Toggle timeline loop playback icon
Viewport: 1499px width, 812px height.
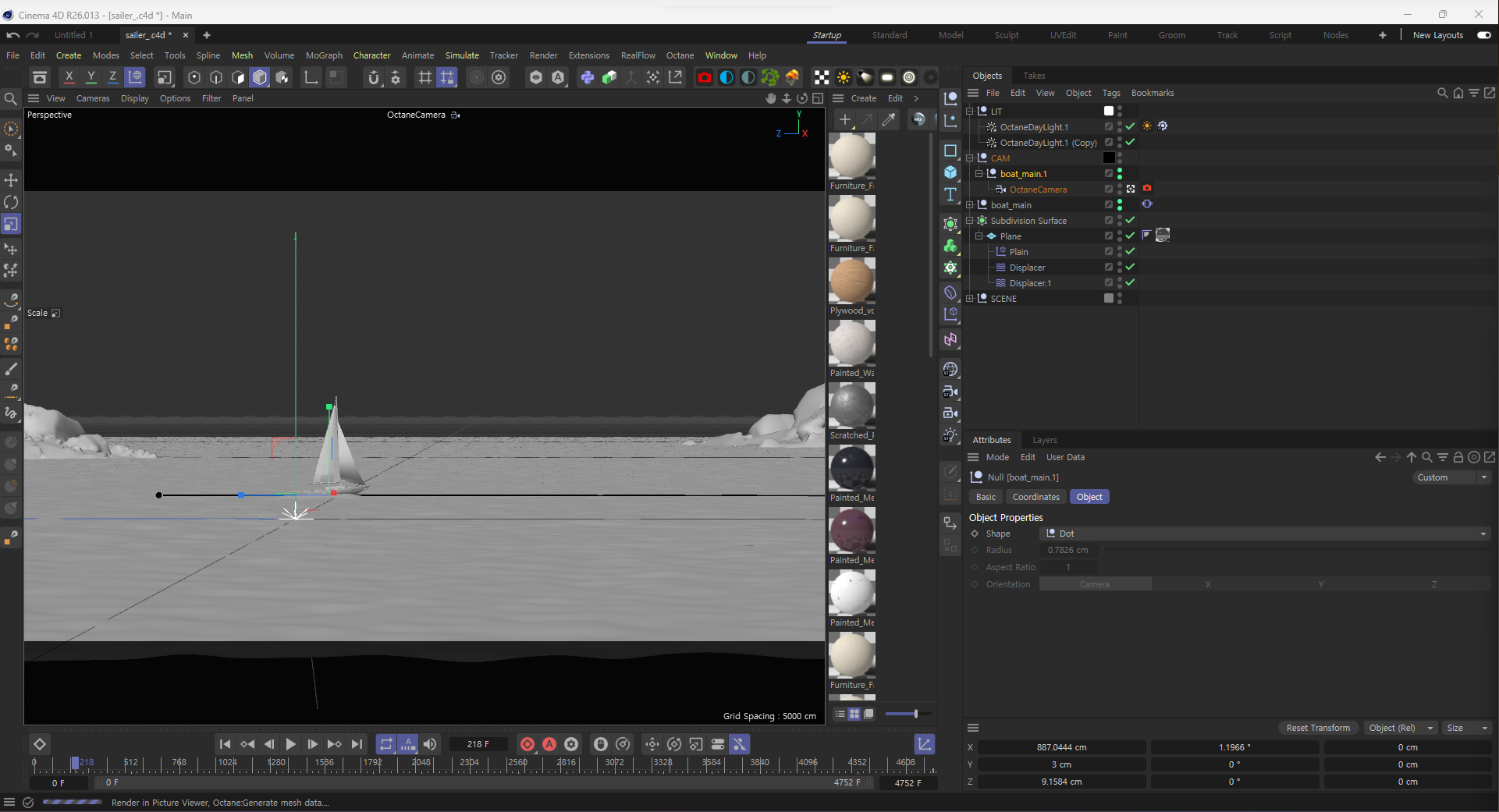coord(386,744)
